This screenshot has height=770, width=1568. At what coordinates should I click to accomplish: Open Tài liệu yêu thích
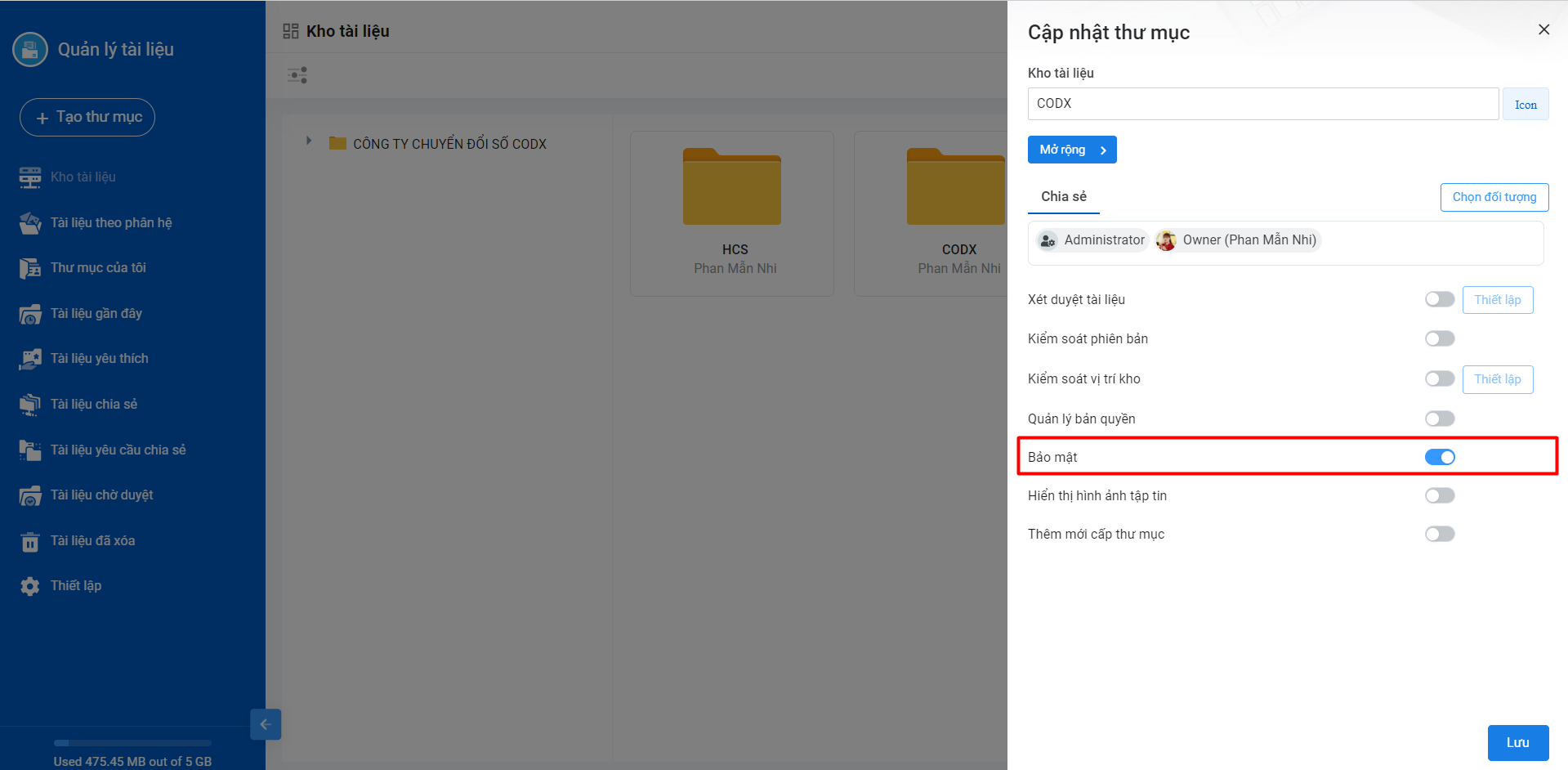point(100,359)
